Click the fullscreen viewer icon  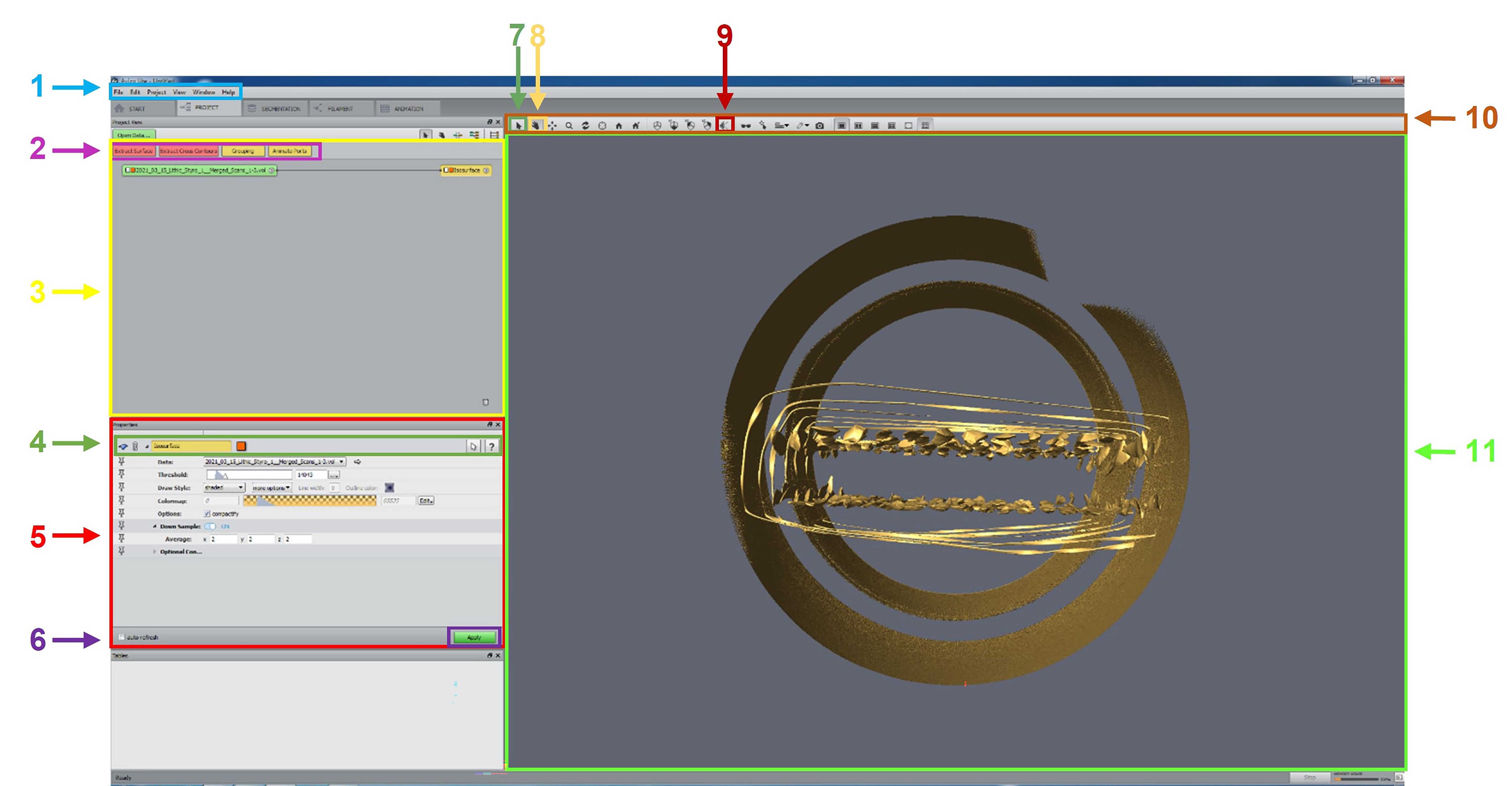909,125
